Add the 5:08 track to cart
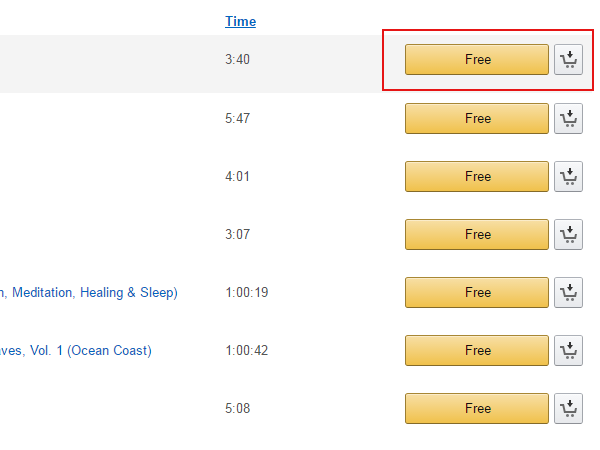Screen dimensions: 600x450 point(568,409)
